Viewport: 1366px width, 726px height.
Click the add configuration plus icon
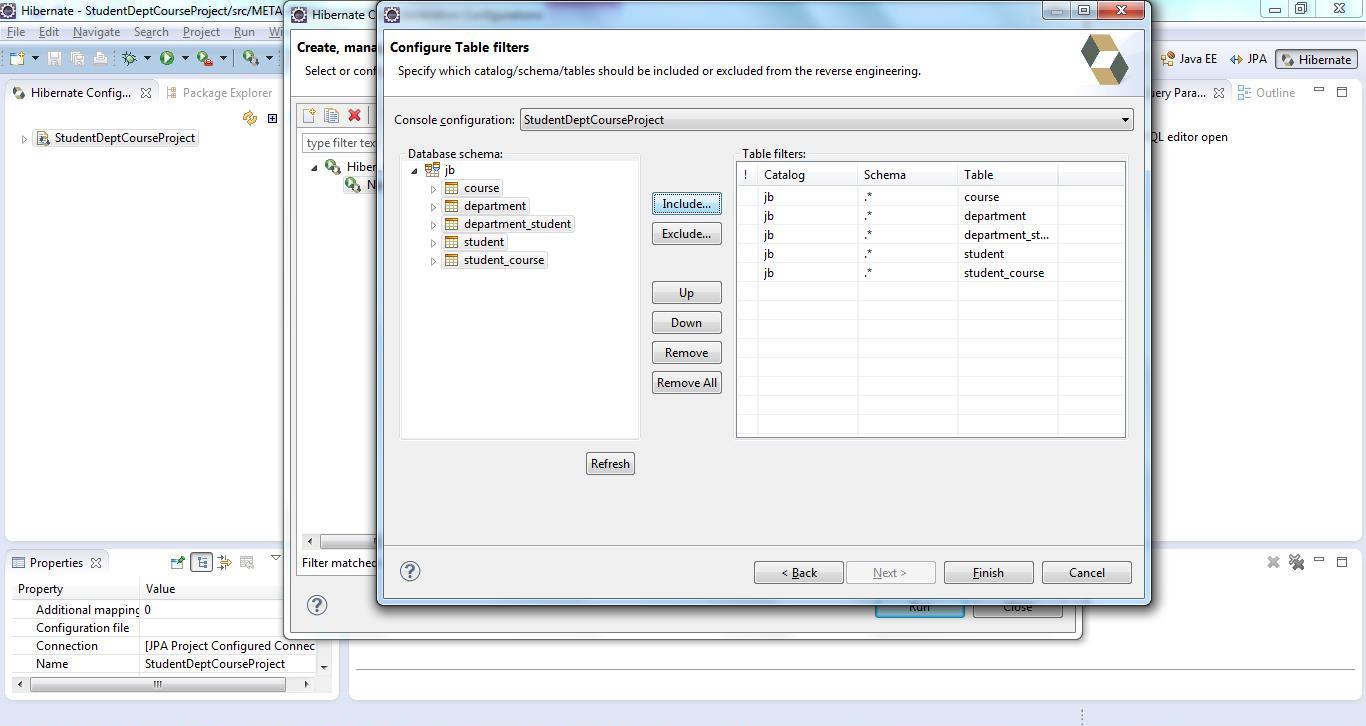tap(272, 118)
